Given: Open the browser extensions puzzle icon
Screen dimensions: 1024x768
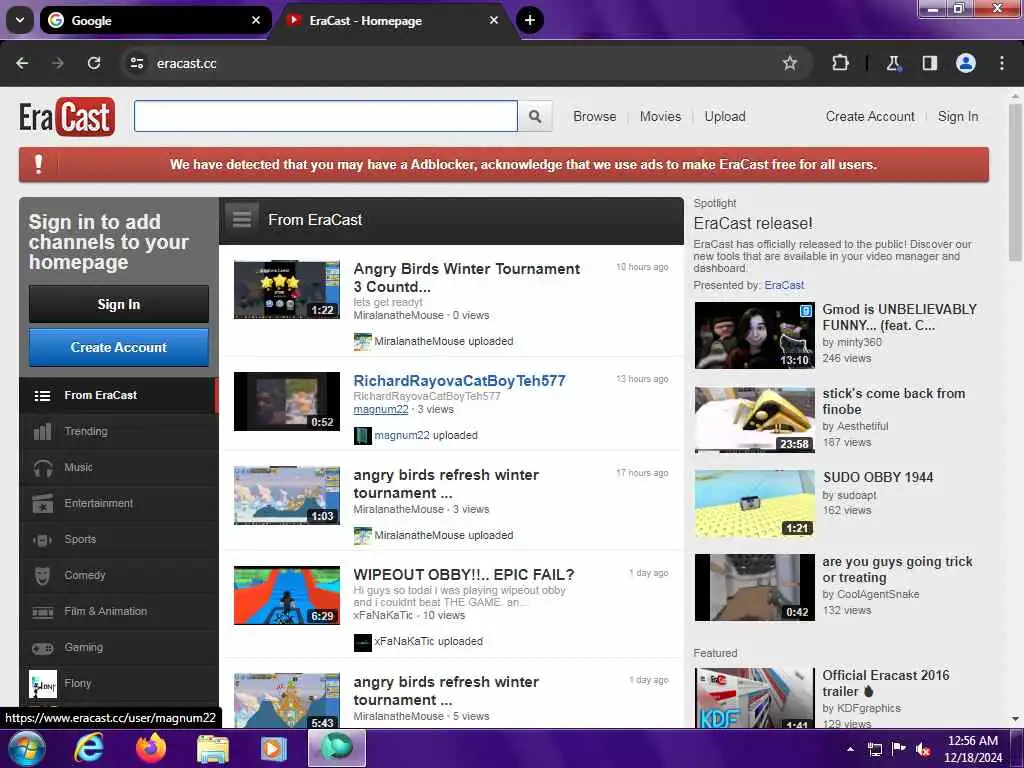Looking at the screenshot, I should pyautogui.click(x=840, y=63).
